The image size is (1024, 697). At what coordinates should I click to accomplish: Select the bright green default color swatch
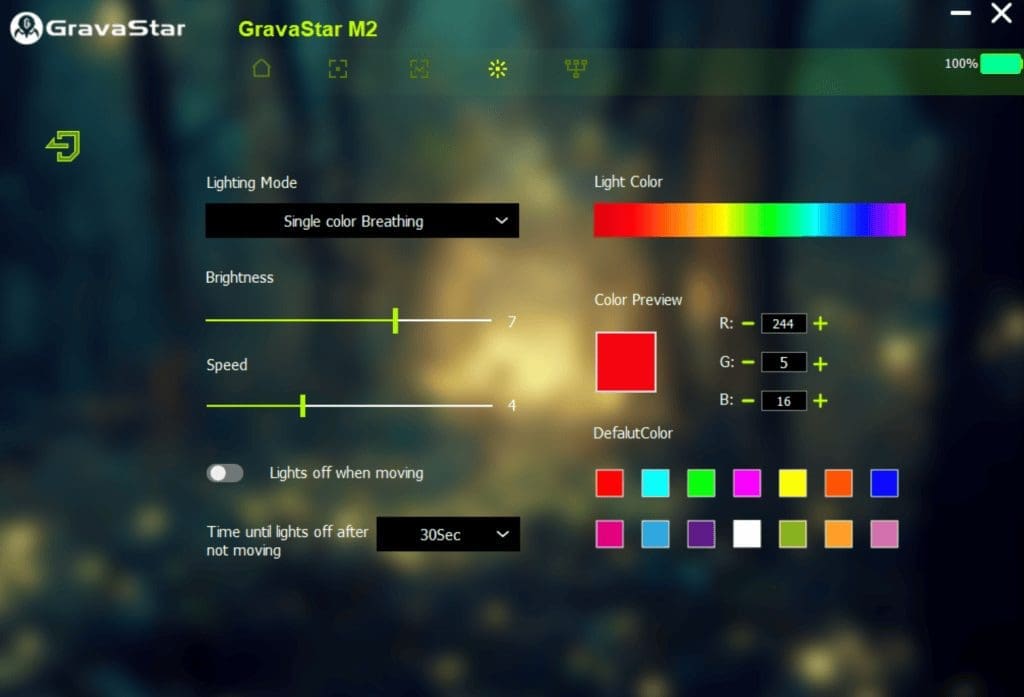click(x=701, y=483)
